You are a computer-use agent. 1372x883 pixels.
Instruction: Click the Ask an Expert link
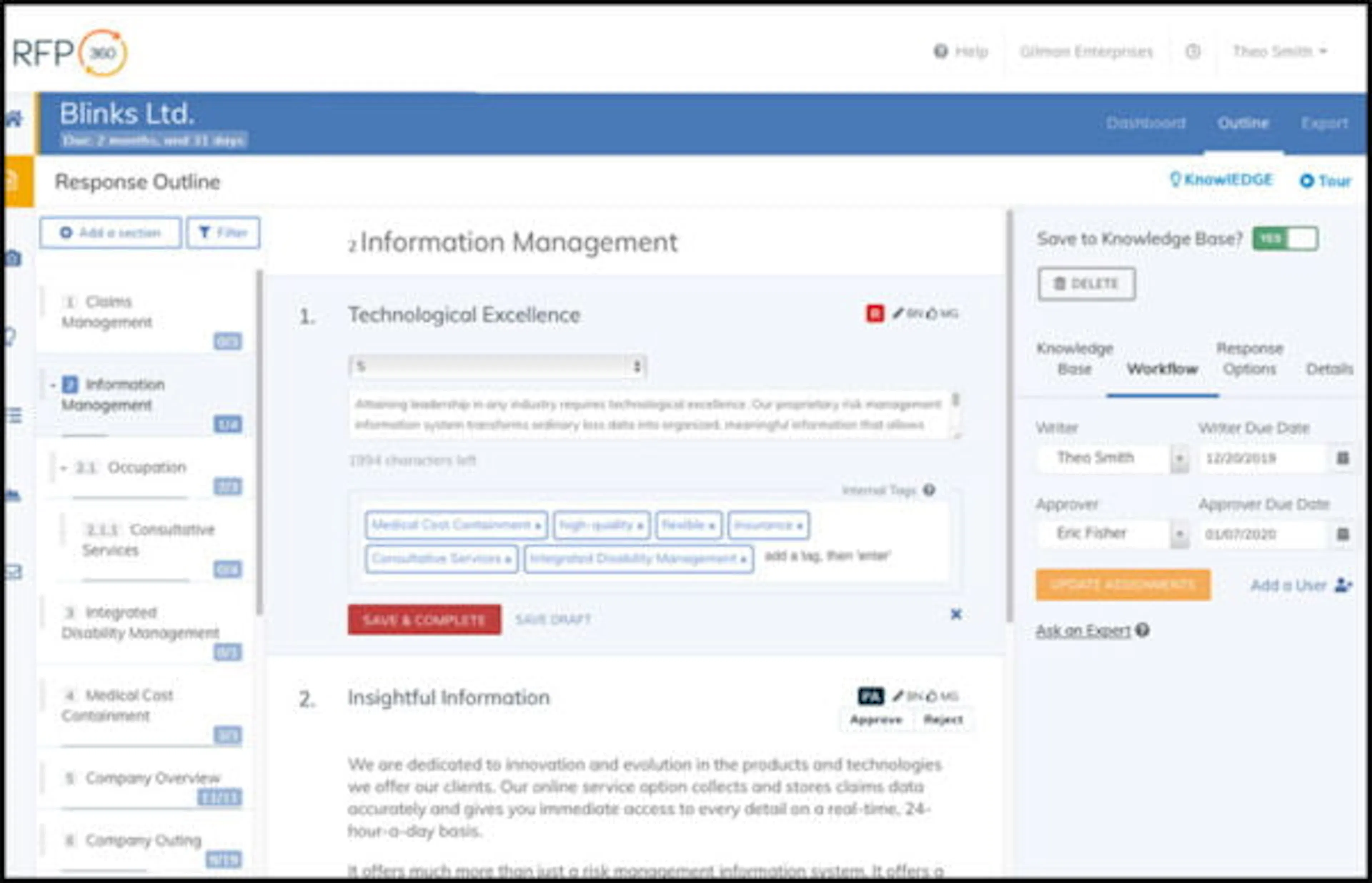1083,631
